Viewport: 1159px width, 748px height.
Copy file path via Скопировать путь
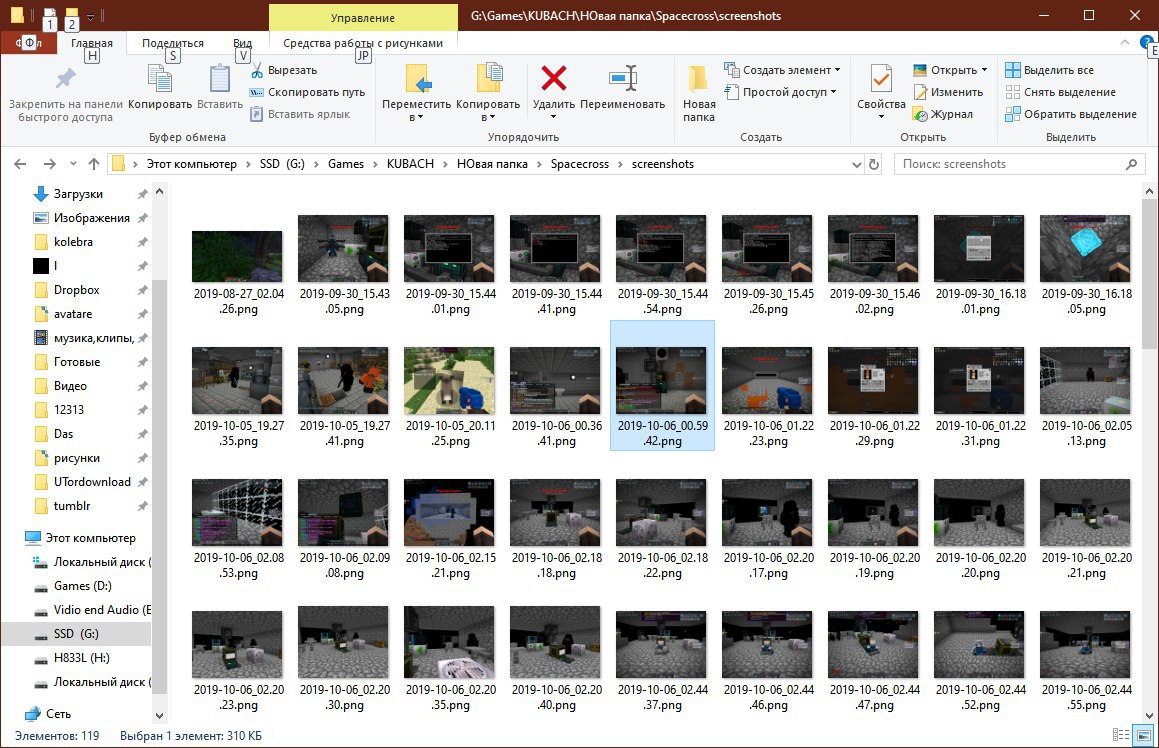point(308,92)
